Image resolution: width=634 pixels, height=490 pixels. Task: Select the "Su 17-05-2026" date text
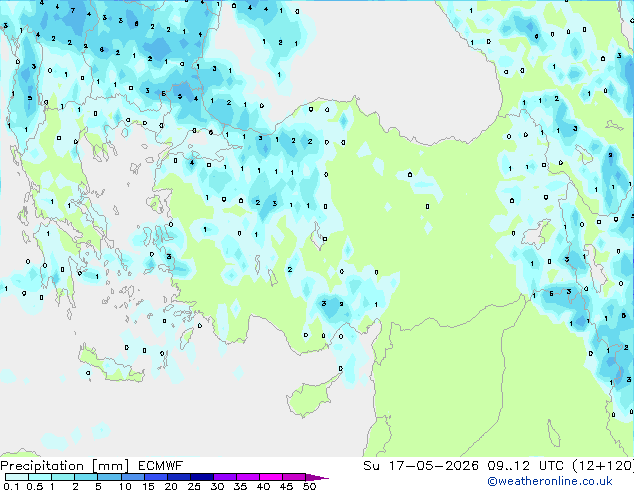[421, 466]
